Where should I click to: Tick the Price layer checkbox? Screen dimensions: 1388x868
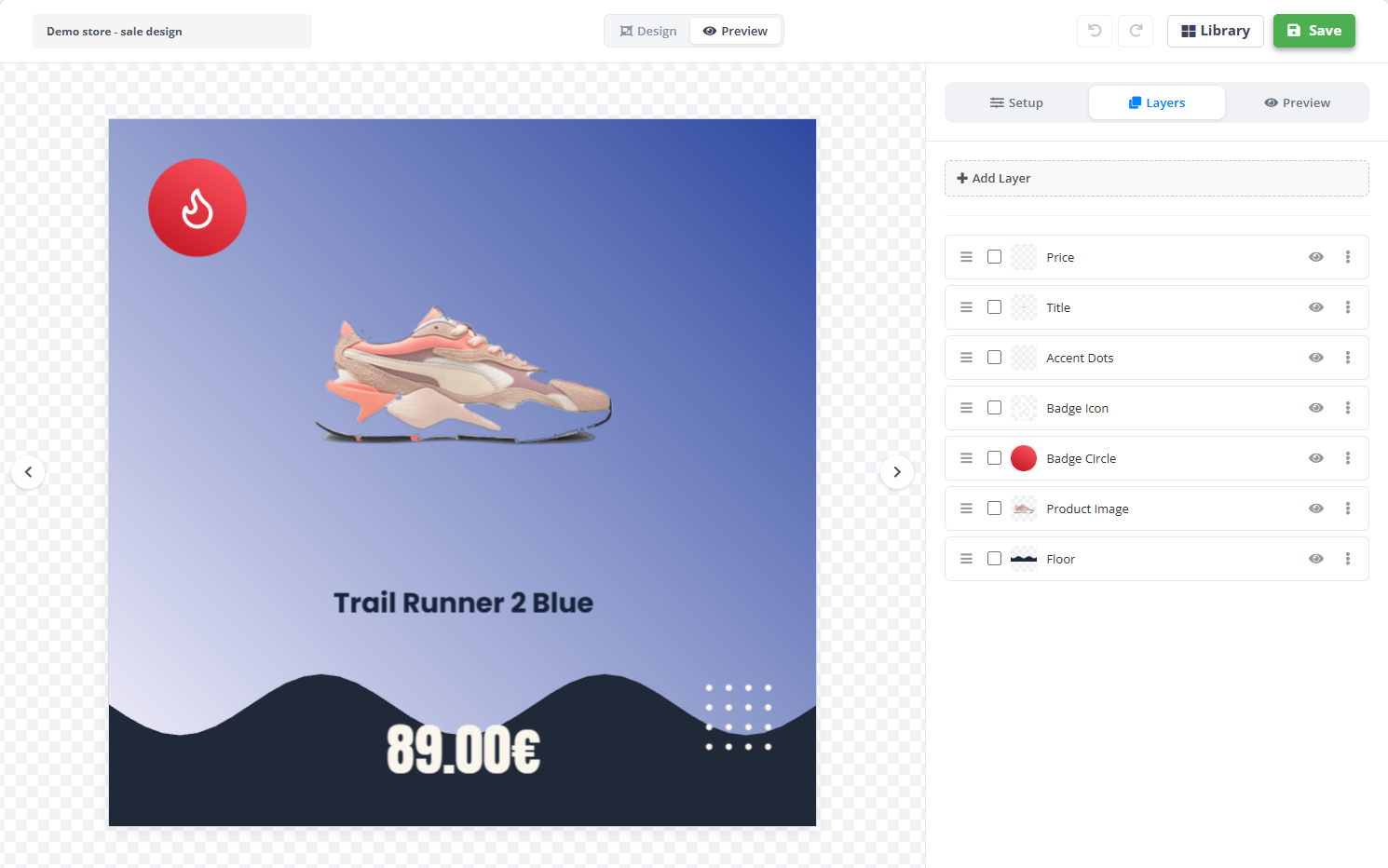(995, 257)
